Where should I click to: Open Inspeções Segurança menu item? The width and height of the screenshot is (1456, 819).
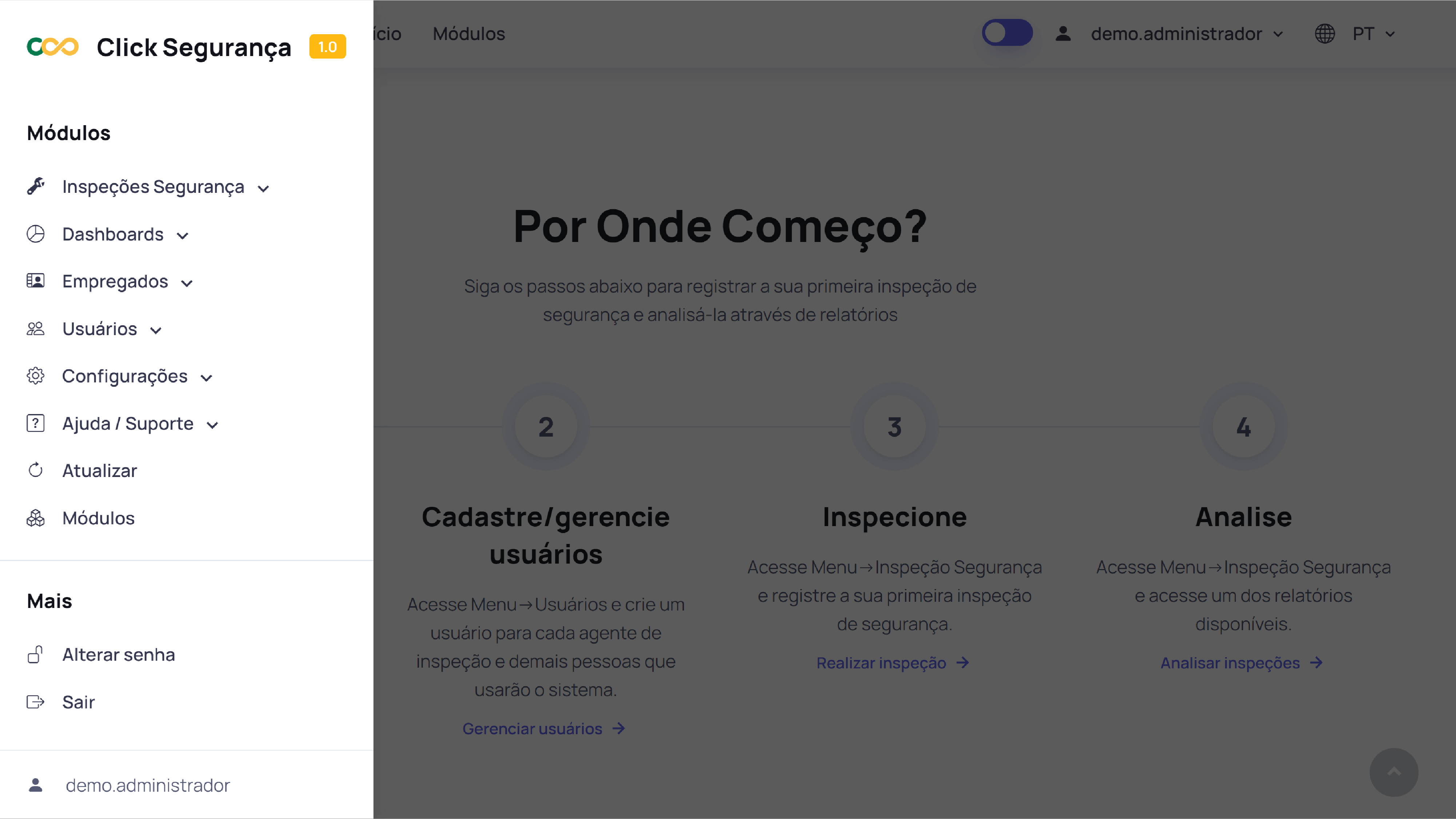pos(153,186)
